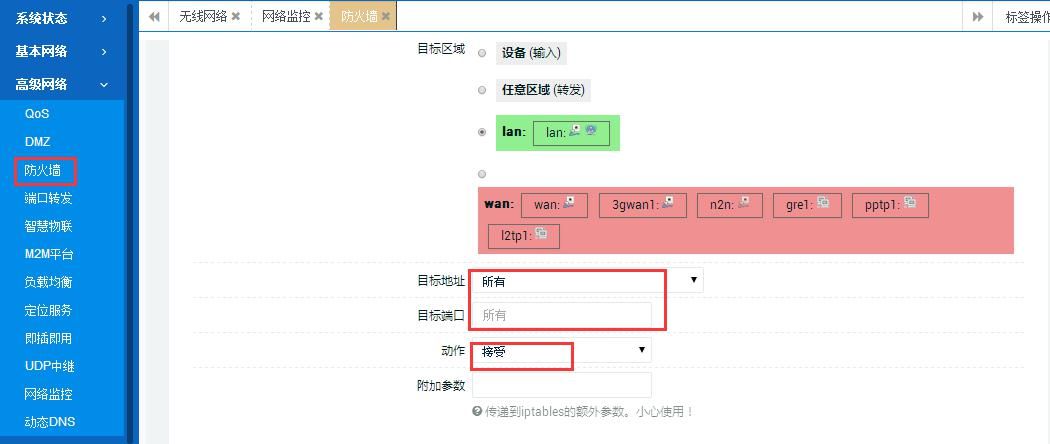1050x444 pixels.
Task: Open the 动作 dropdown list
Action: point(561,350)
